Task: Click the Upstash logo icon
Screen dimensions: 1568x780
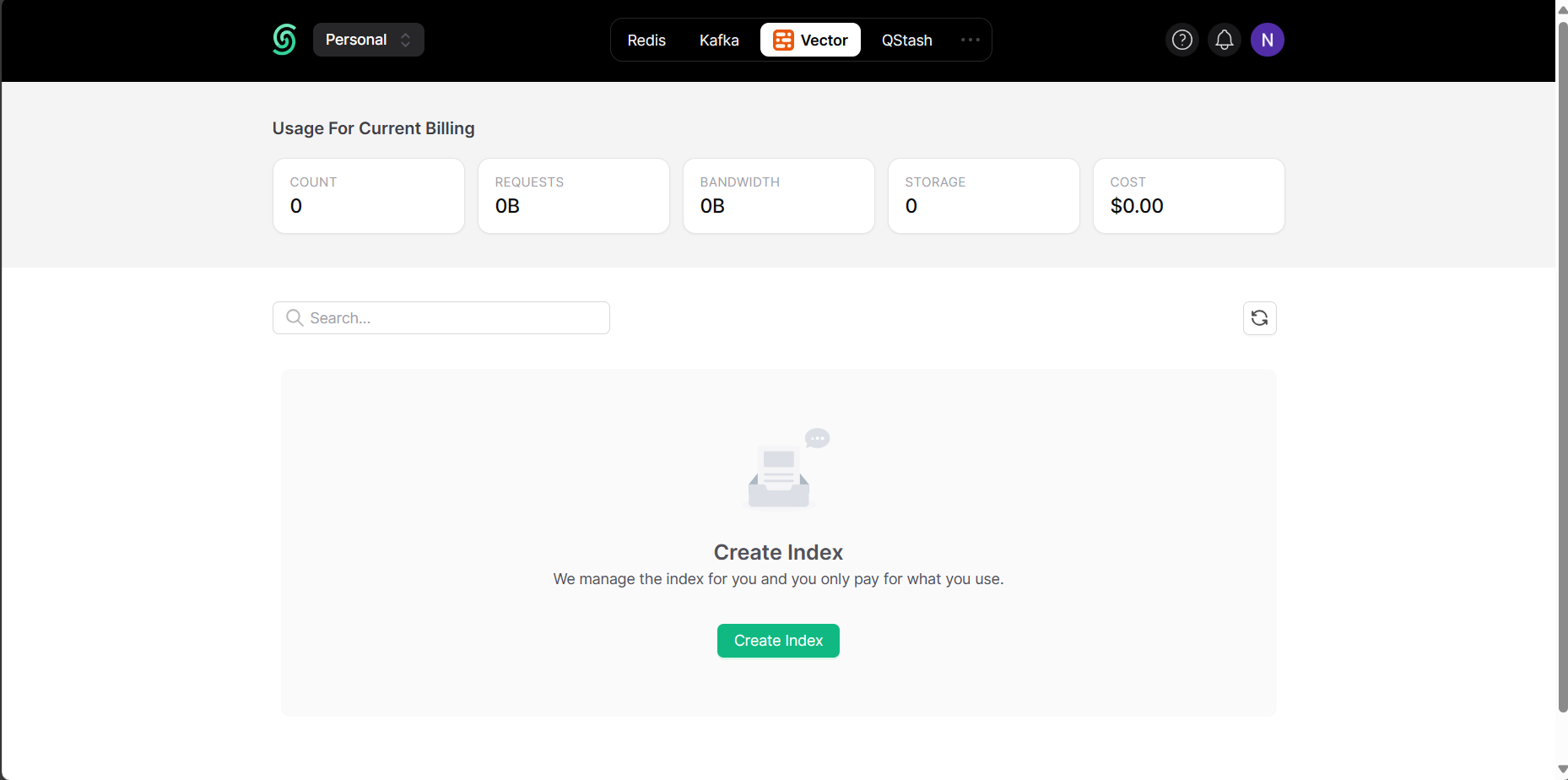Action: click(284, 40)
